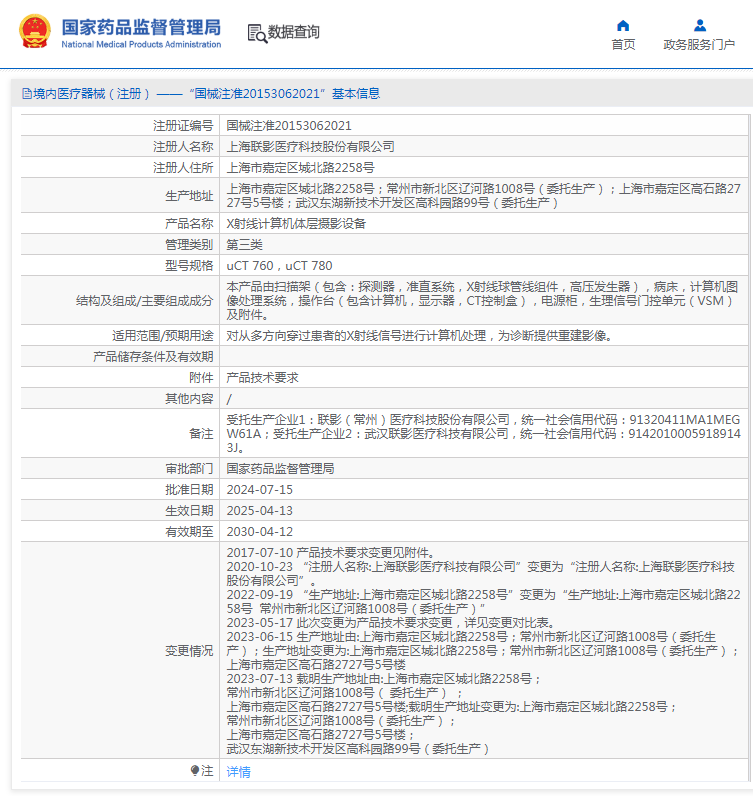Open the 数据查询 search icon
Viewport: 753px width, 796px height.
point(257,34)
